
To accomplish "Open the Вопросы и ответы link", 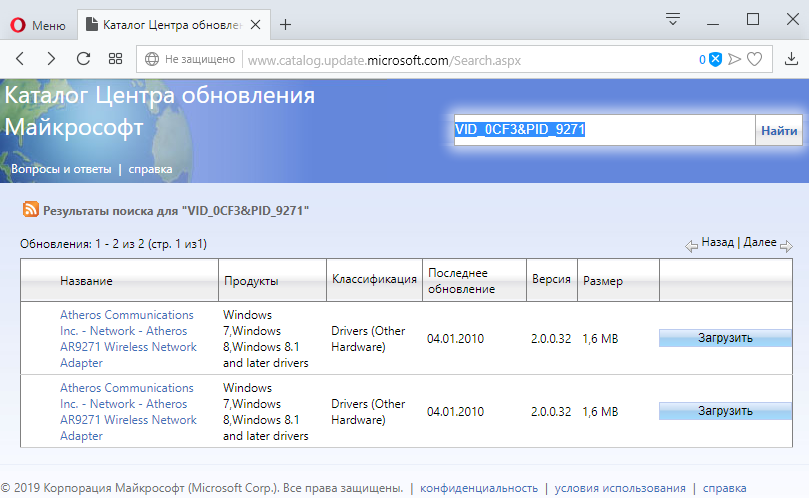I will tap(61, 169).
